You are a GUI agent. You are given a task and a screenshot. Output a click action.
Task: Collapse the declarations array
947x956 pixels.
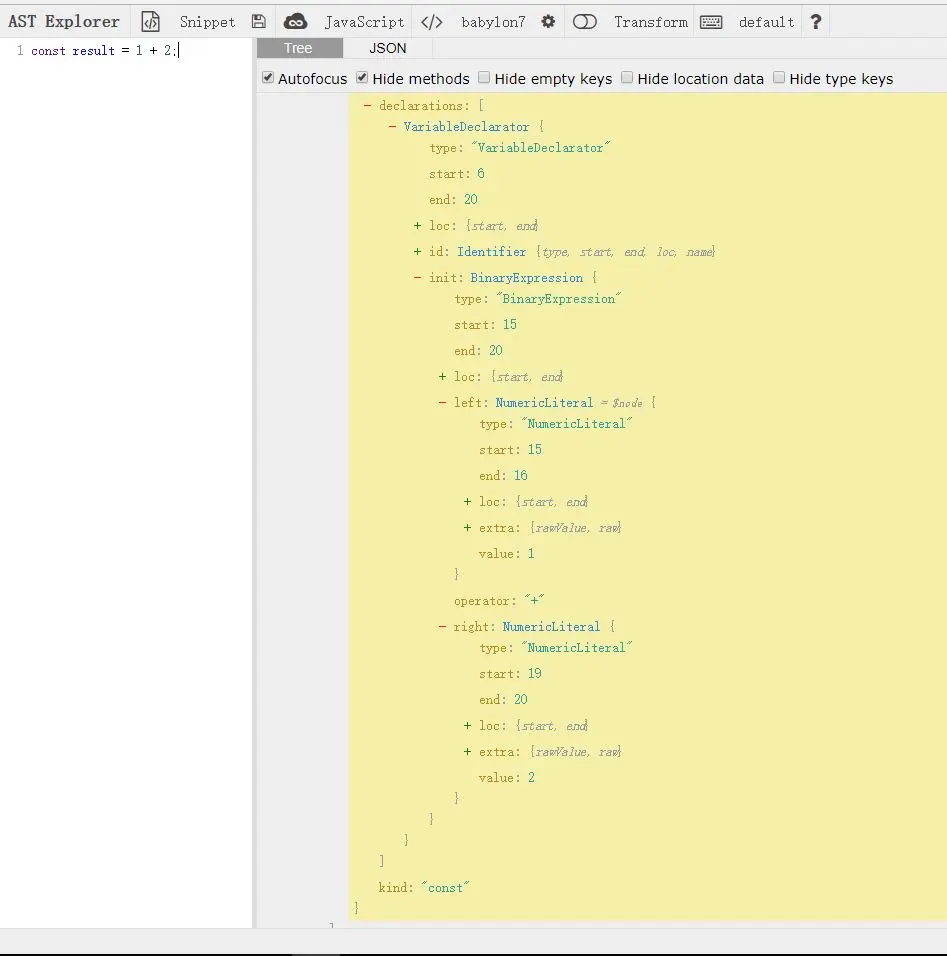pyautogui.click(x=367, y=105)
